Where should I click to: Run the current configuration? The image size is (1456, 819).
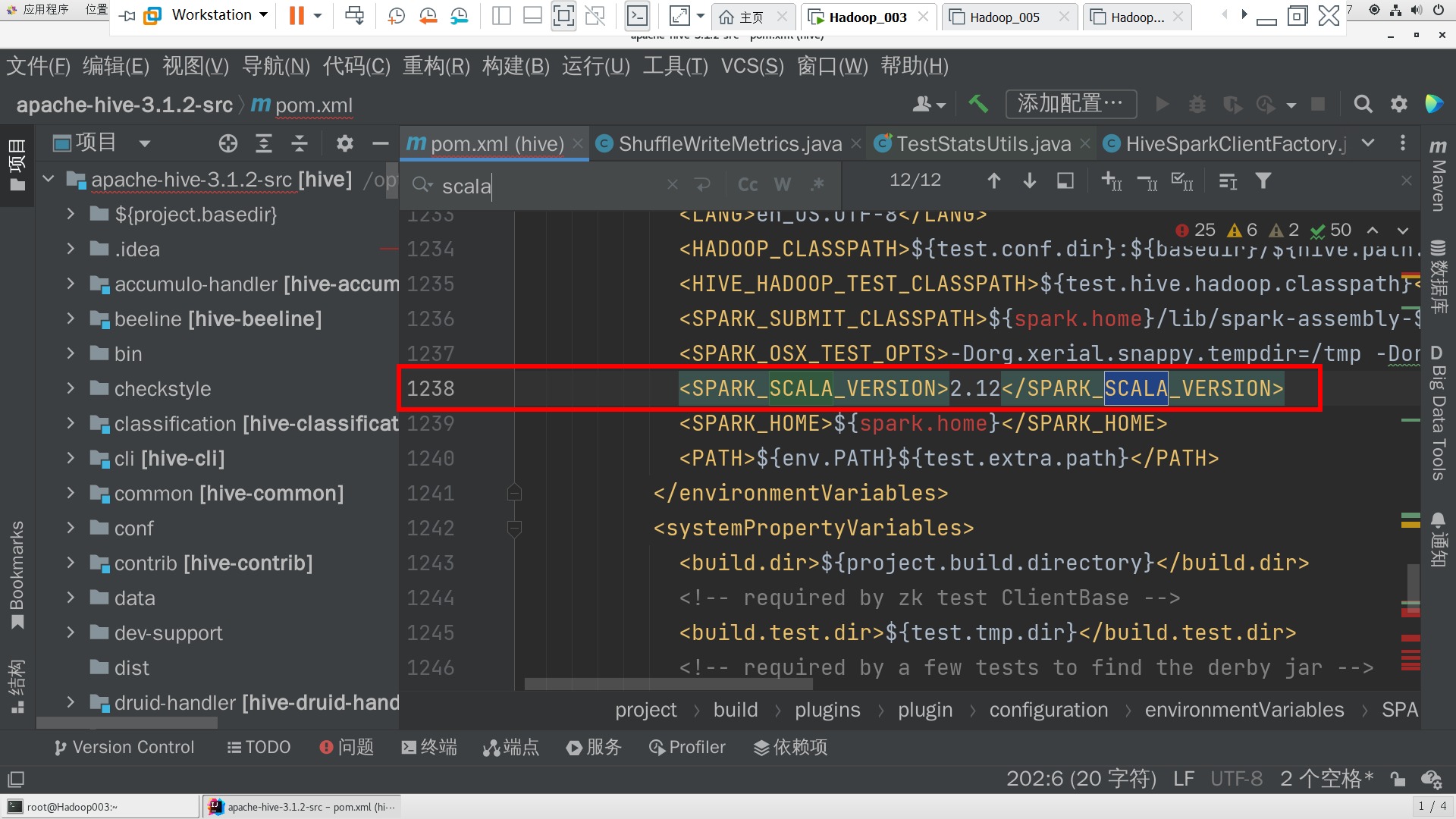1162,104
